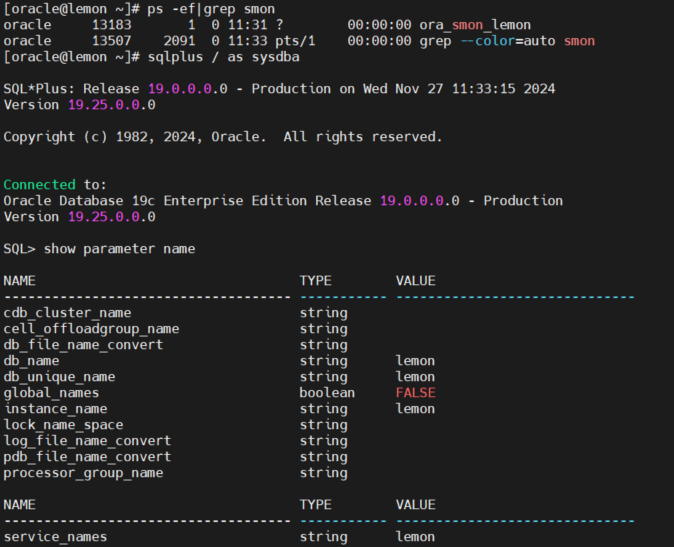Image resolution: width=674 pixels, height=547 pixels.
Task: Click value 'lemon' of db_name
Action: [x=415, y=361]
